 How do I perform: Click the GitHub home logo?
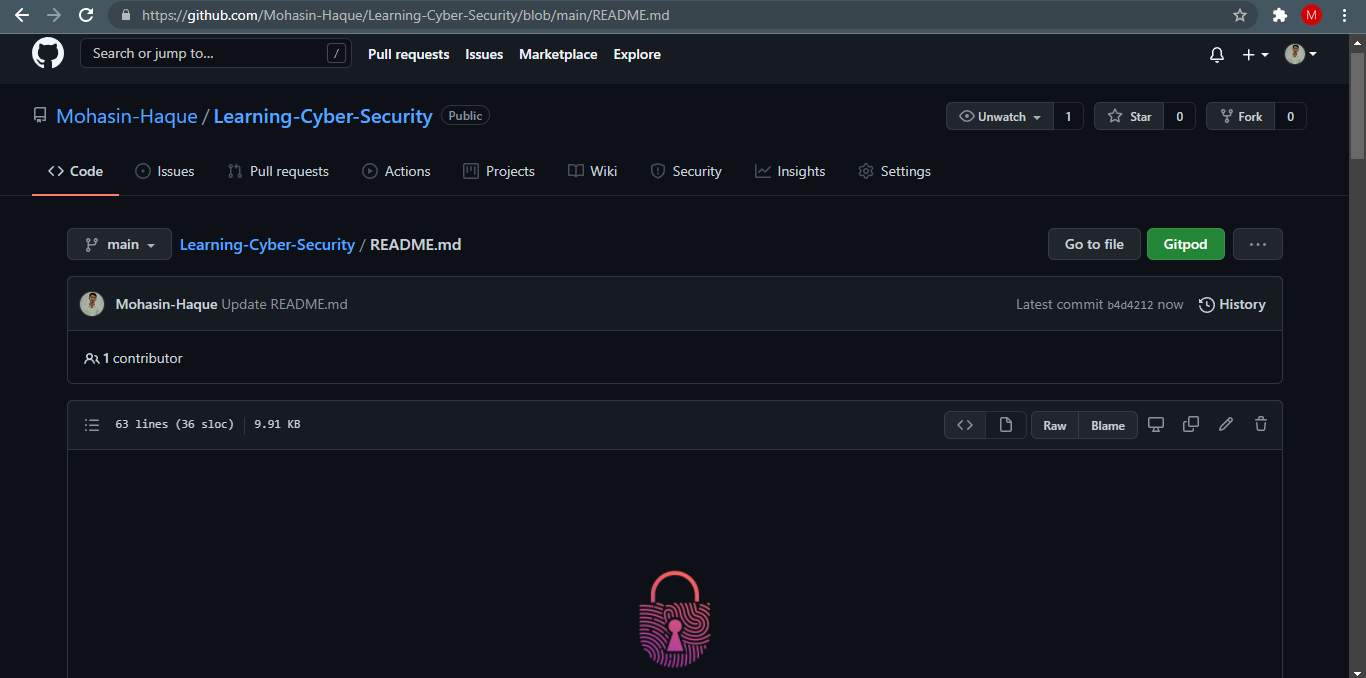(47, 53)
